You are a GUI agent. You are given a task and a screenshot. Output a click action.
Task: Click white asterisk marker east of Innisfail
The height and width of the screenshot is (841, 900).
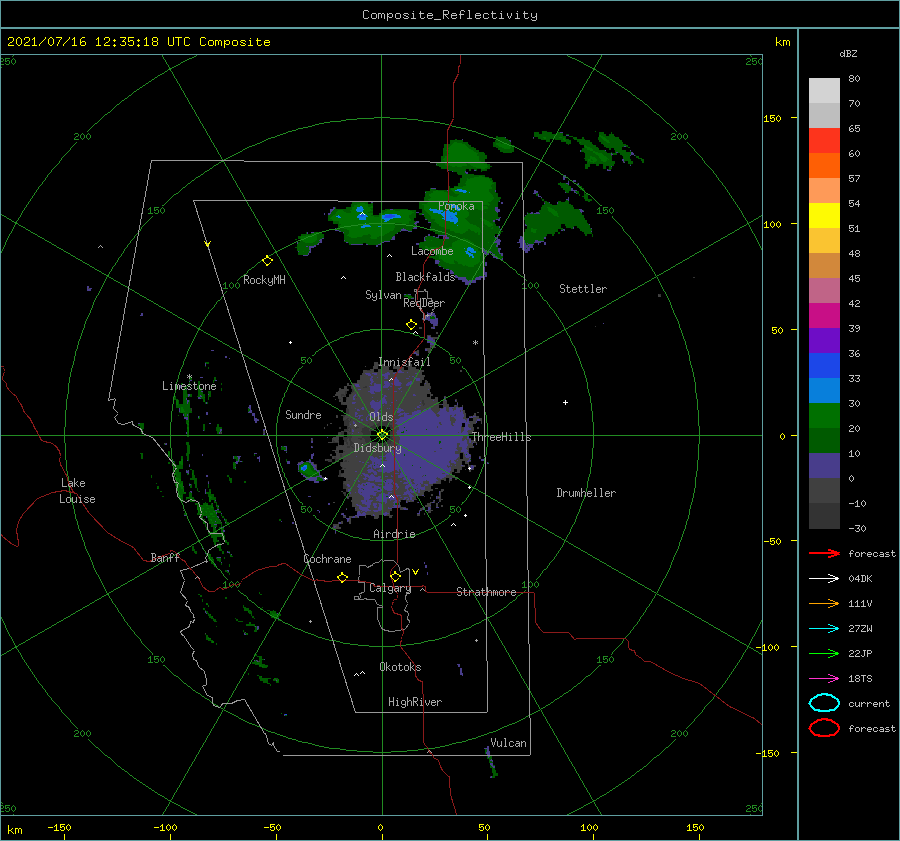click(x=475, y=343)
